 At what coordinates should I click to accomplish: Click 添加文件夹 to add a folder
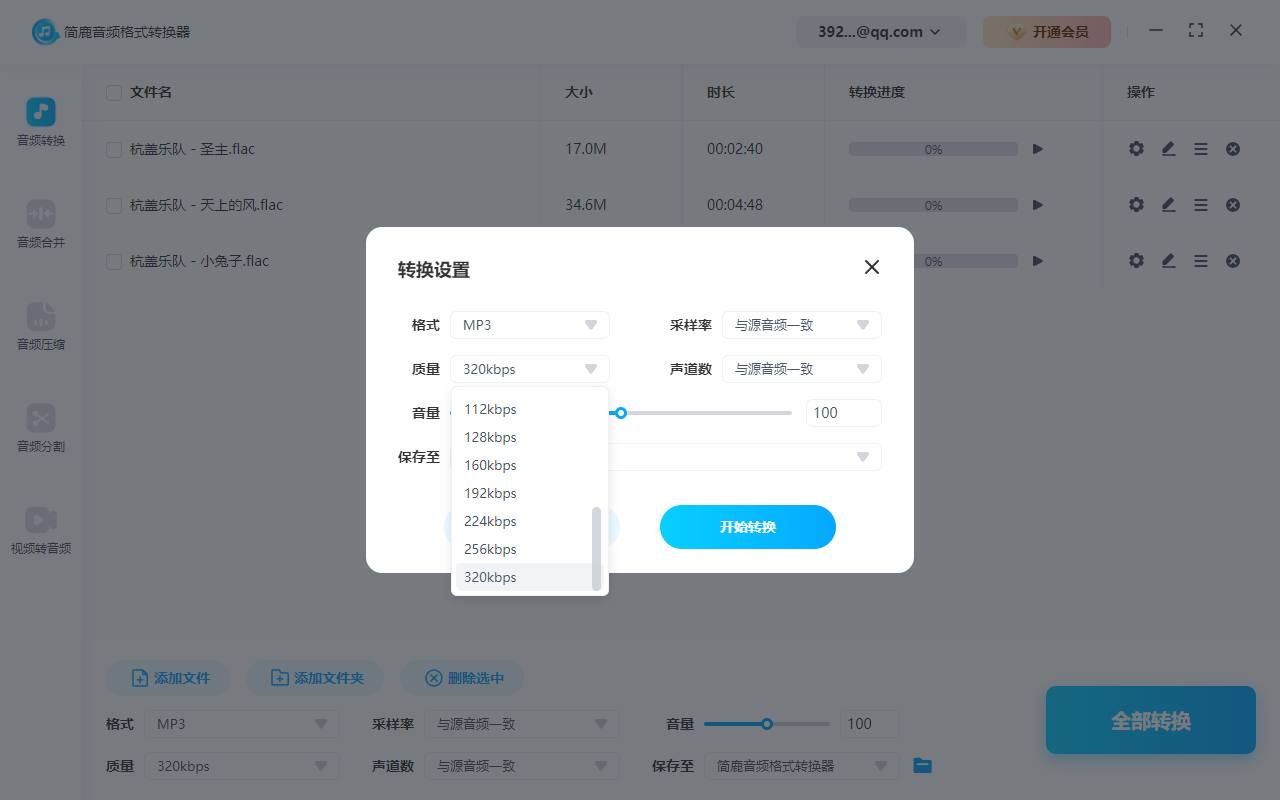(315, 677)
